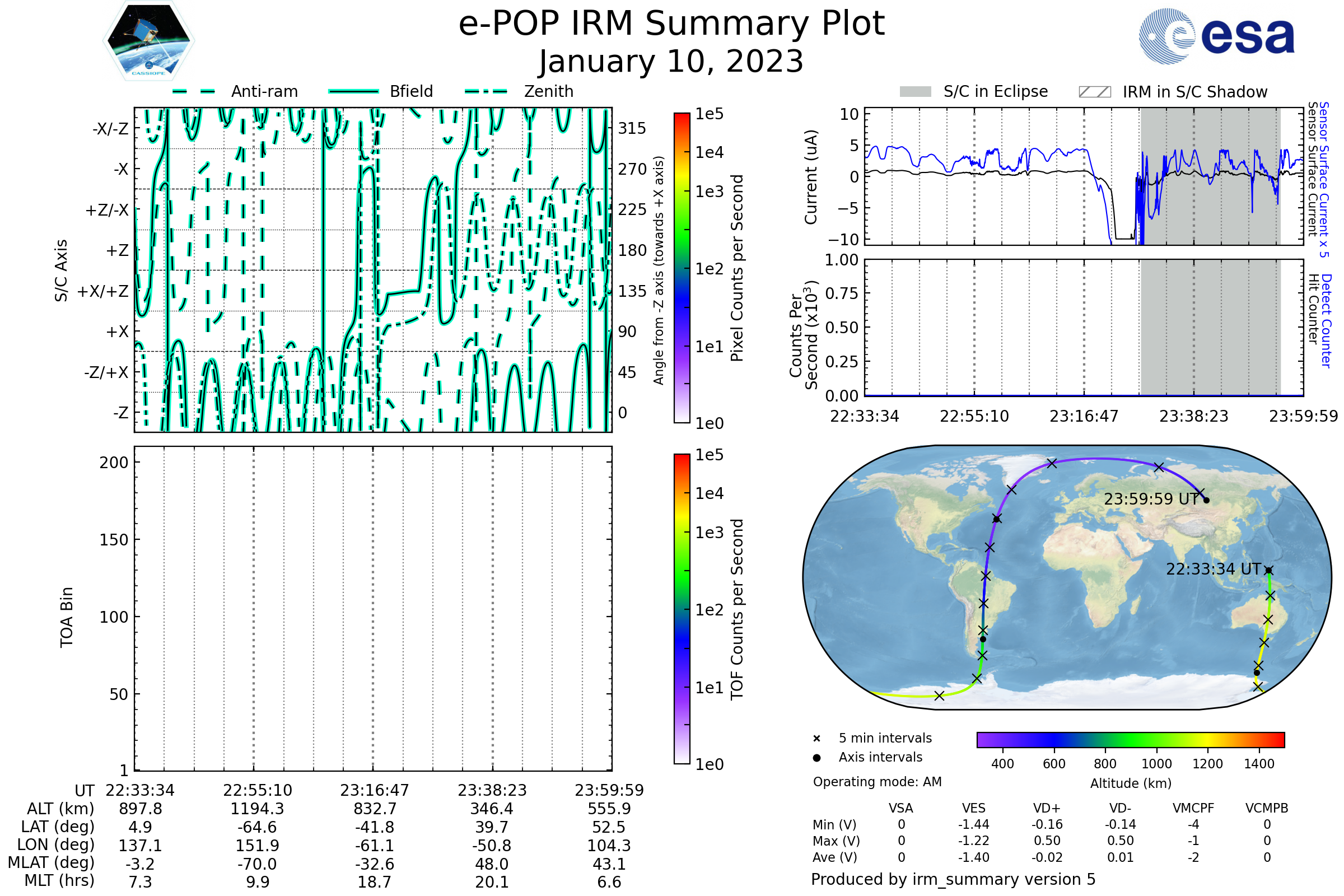The image size is (1344, 896).
Task: Click the Anti-ram dashed line legend marker
Action: pos(194,91)
